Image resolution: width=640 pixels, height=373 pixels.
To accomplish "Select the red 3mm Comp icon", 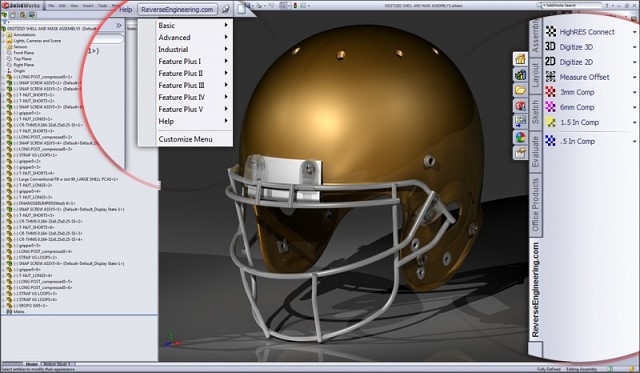I will (x=551, y=92).
